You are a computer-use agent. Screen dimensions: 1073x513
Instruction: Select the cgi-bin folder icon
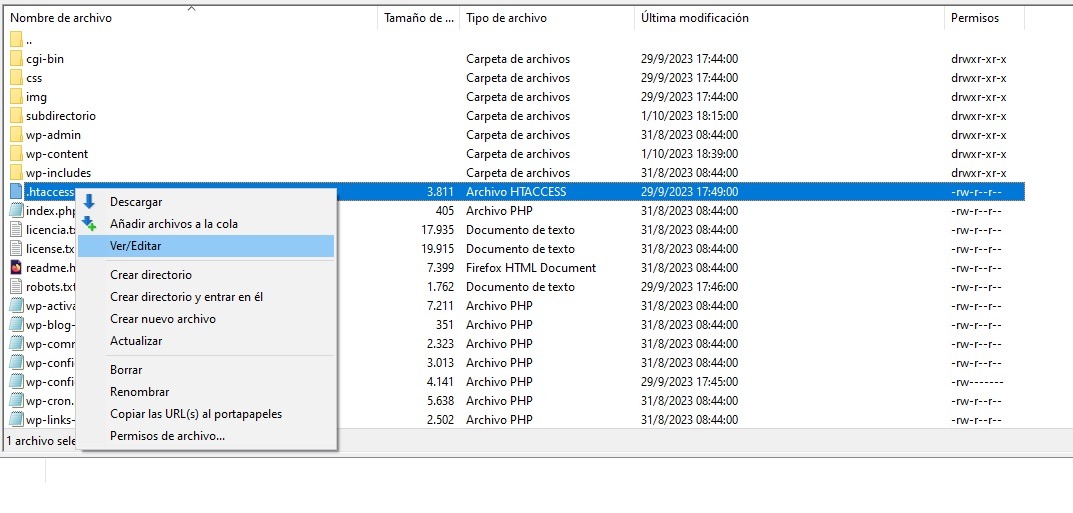point(16,59)
